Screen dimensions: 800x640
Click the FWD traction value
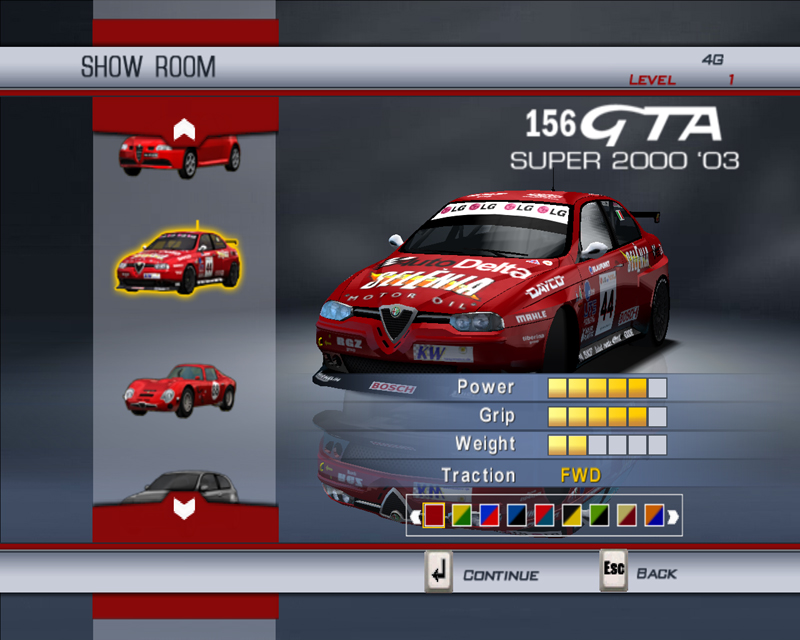[581, 476]
